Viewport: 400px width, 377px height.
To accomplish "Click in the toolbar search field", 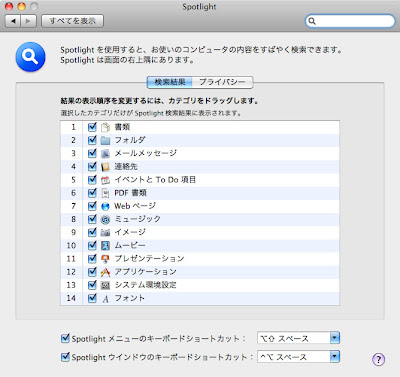I will pos(350,21).
